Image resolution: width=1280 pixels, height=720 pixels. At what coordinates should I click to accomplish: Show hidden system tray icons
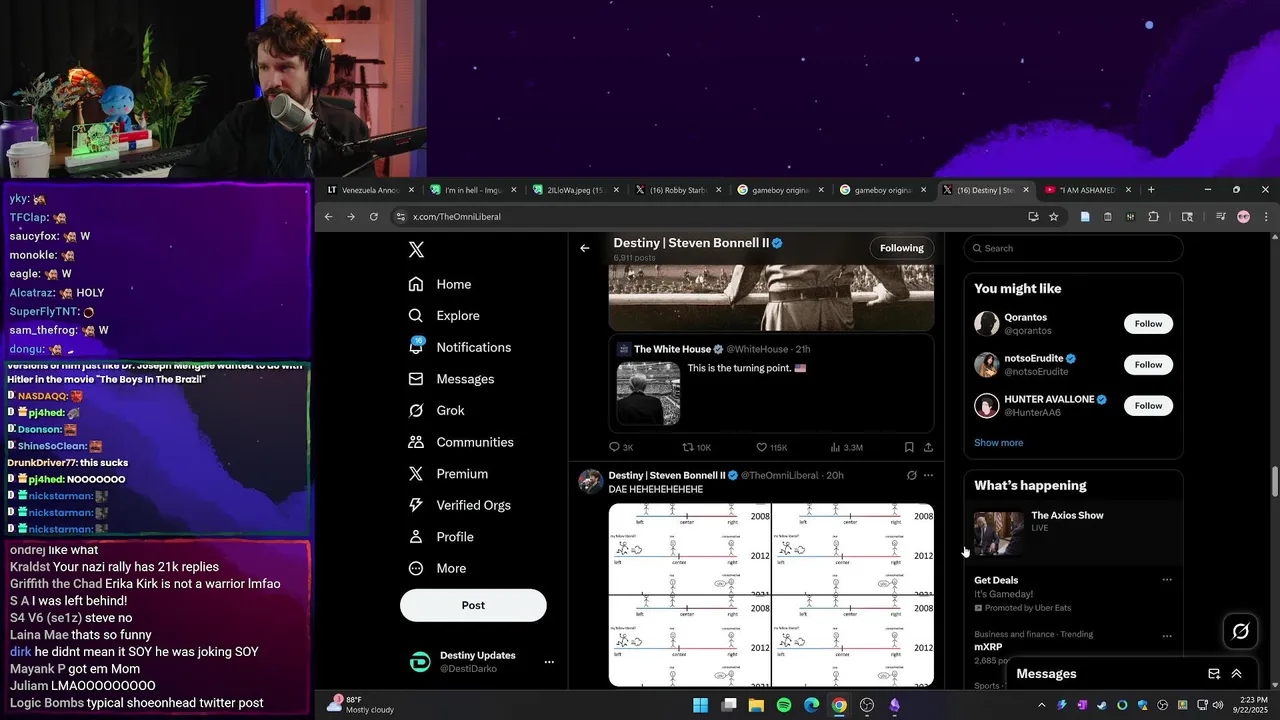coord(1042,705)
